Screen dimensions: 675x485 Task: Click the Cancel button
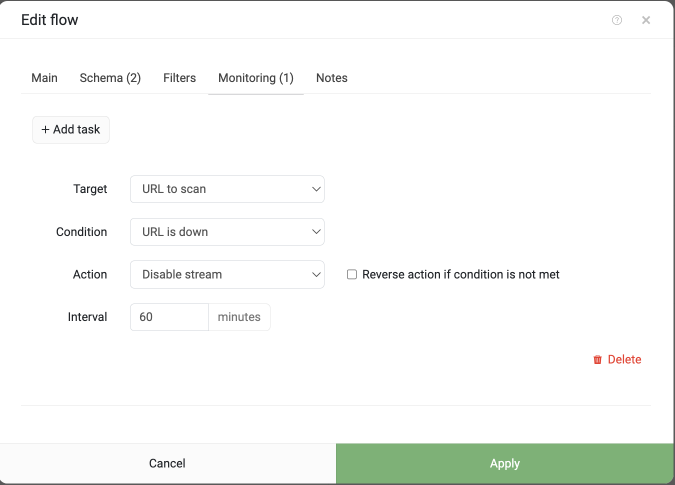click(x=167, y=463)
